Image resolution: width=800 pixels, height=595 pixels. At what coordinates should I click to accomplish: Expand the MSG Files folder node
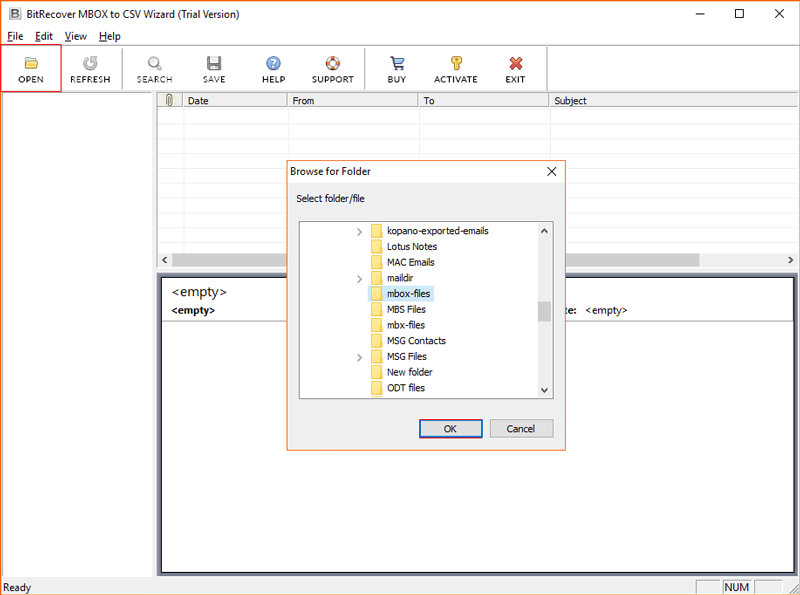(359, 357)
